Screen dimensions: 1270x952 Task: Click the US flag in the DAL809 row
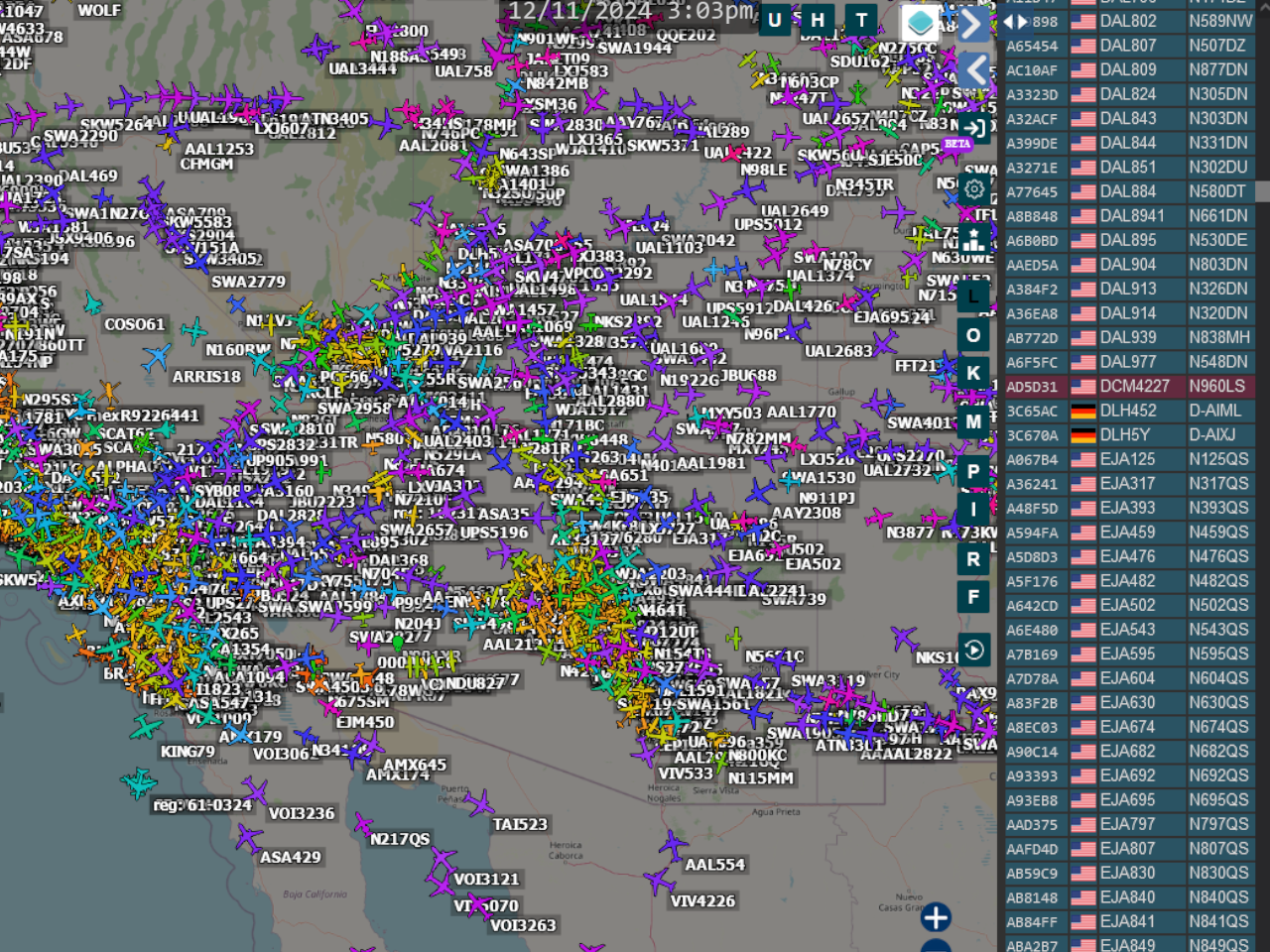[1083, 69]
